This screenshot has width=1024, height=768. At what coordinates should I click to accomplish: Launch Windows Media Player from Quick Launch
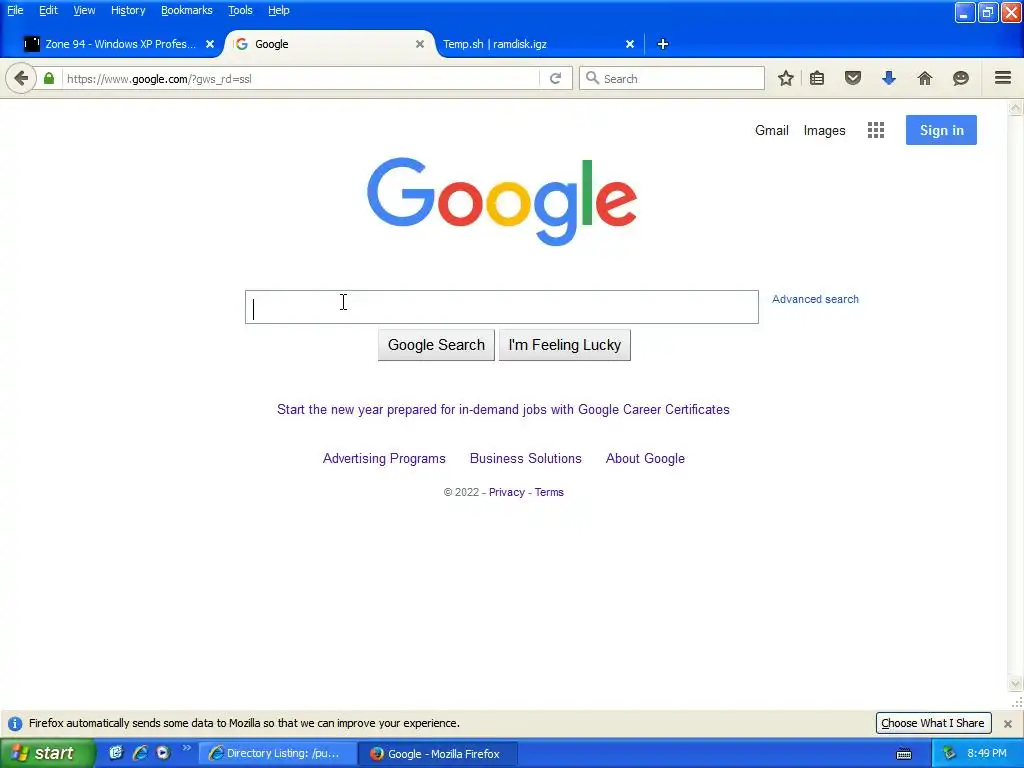coord(163,753)
